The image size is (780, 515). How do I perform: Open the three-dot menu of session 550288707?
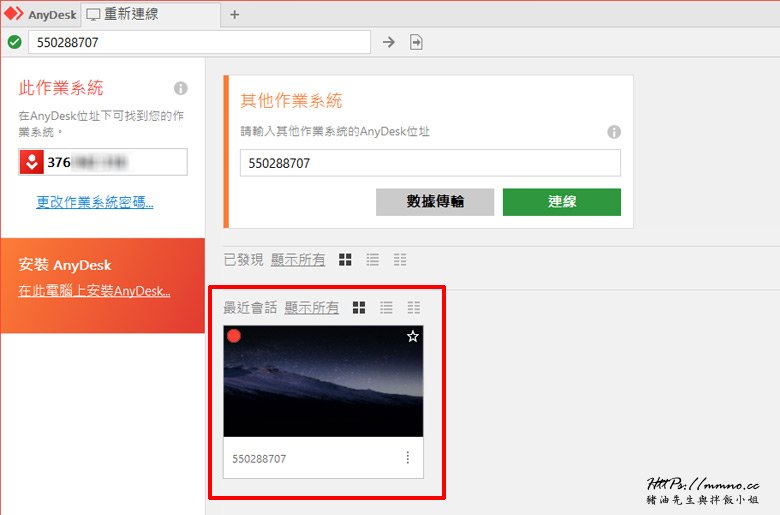pyautogui.click(x=407, y=458)
